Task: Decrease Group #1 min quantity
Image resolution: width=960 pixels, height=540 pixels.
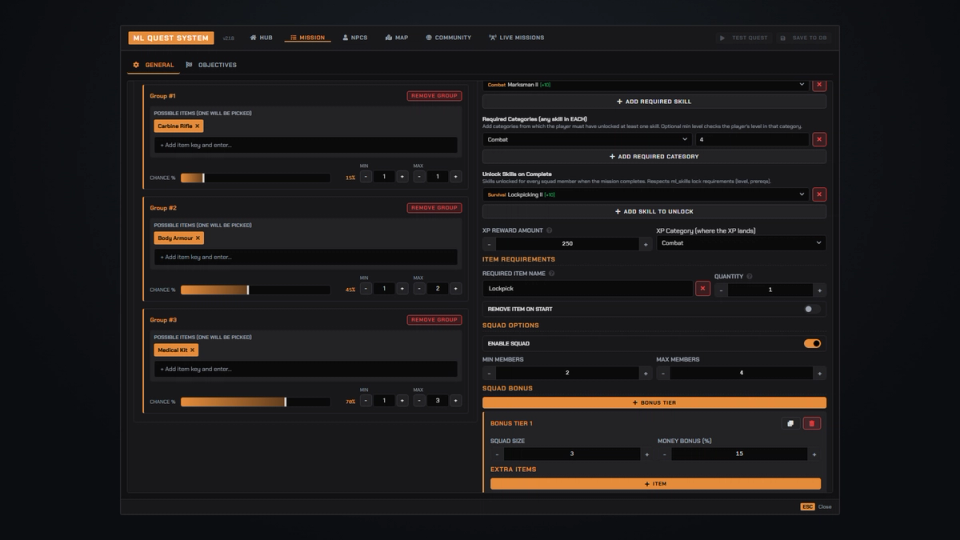Action: [366, 176]
